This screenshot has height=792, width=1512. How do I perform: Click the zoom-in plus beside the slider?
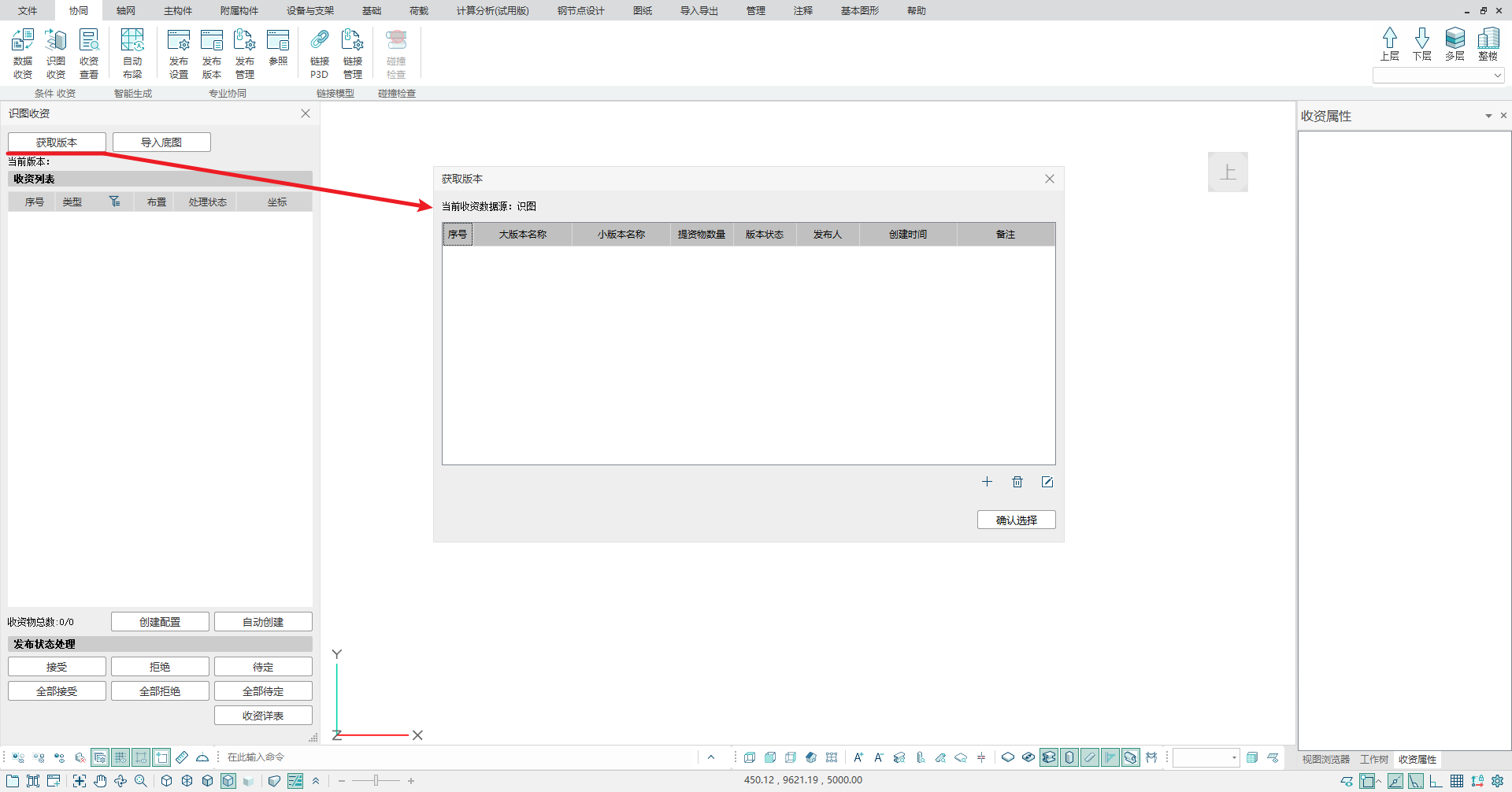pyautogui.click(x=411, y=781)
